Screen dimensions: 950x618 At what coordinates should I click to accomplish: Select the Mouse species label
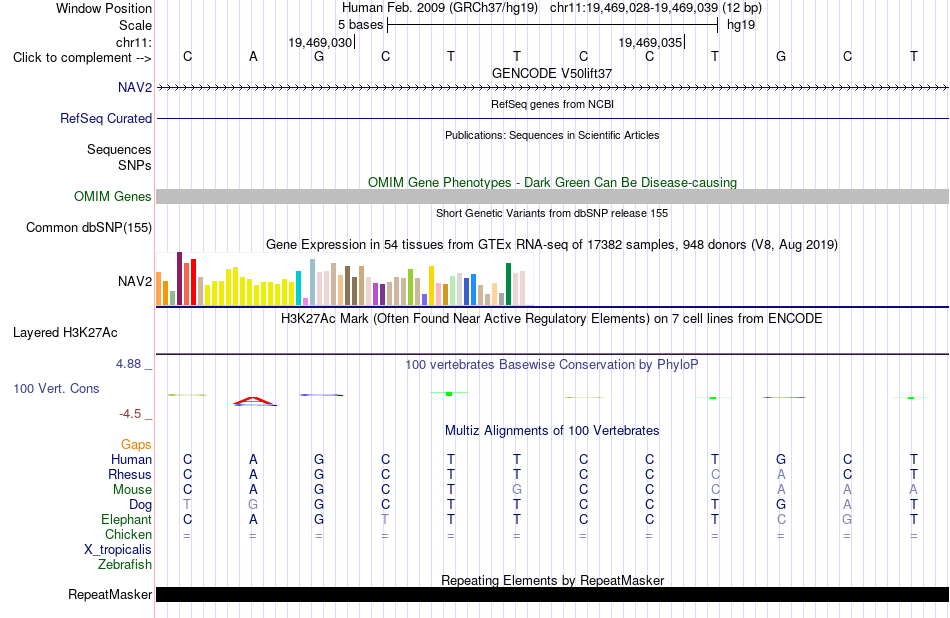click(132, 490)
